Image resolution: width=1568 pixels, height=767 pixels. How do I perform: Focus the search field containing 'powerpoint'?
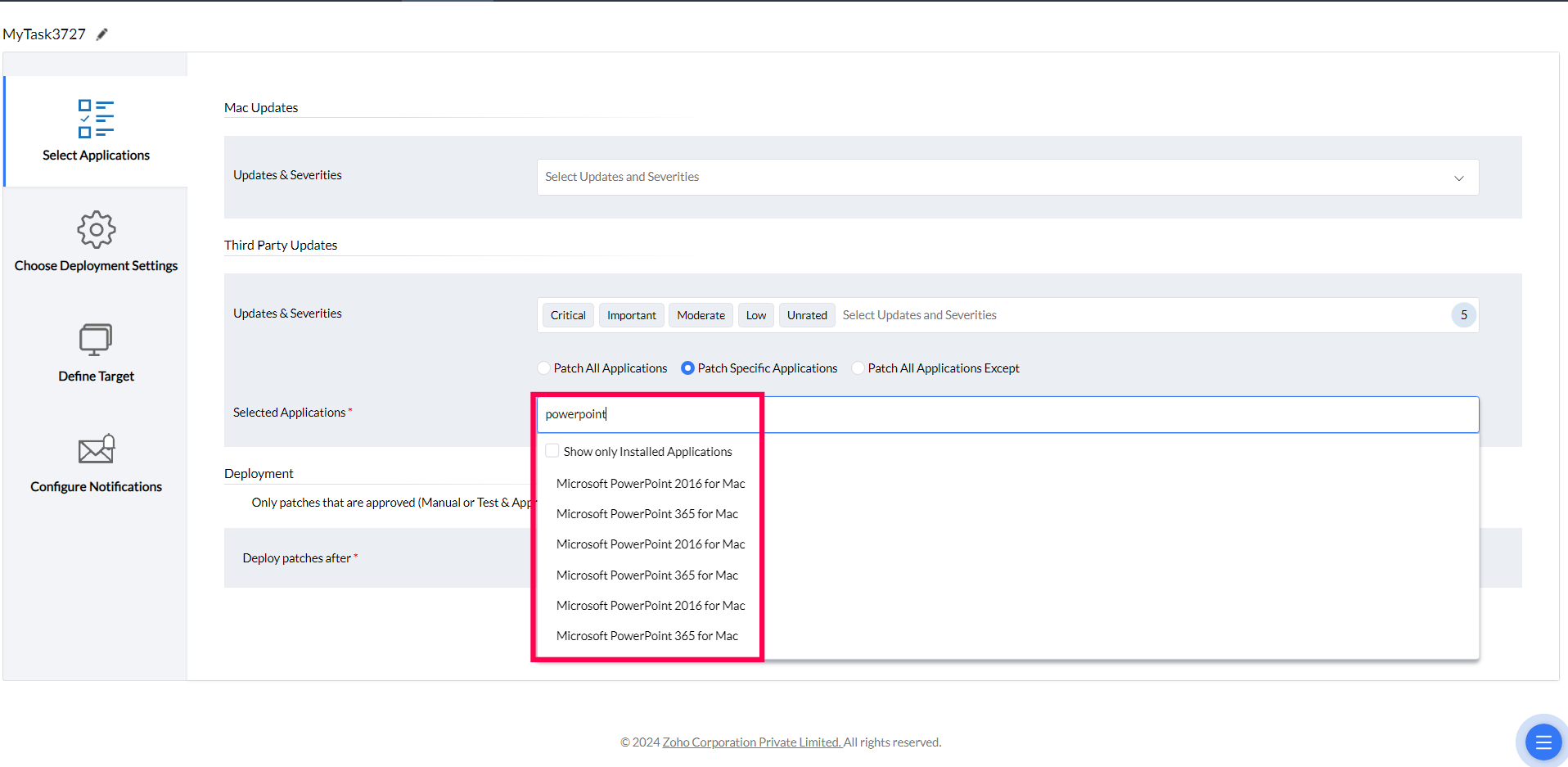pos(1007,414)
